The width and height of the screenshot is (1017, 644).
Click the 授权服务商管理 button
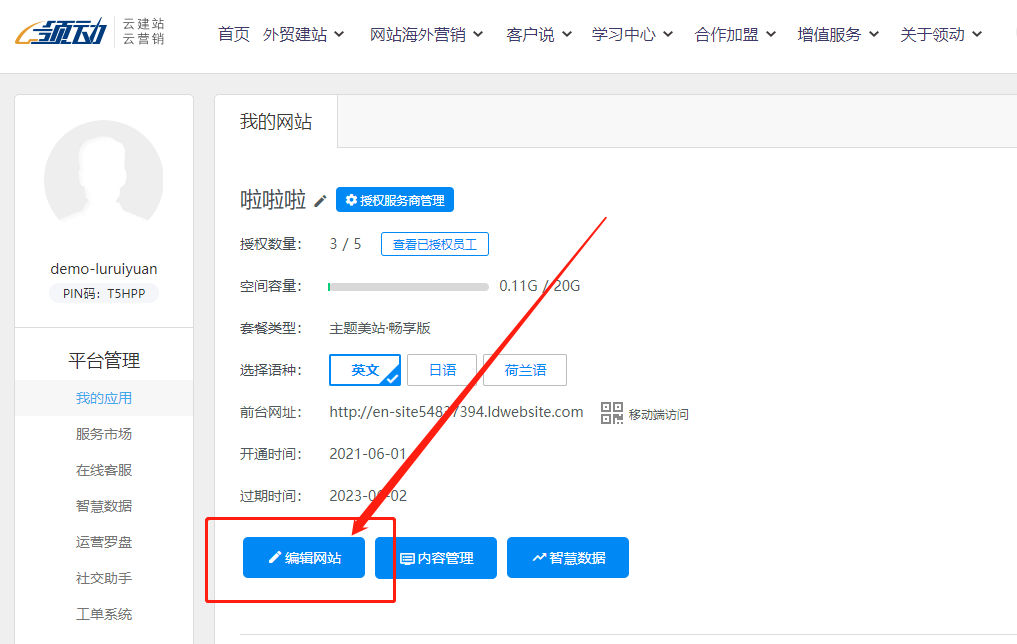tap(395, 200)
